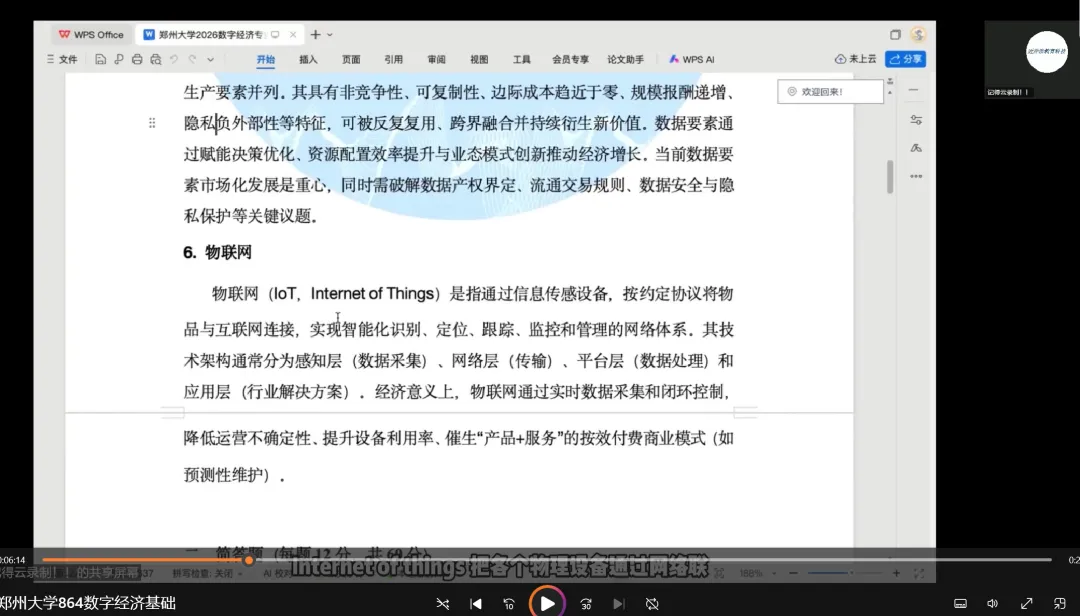Open the 文件 menu
Screen dimensions: 1080x616
pyautogui.click(x=62, y=59)
